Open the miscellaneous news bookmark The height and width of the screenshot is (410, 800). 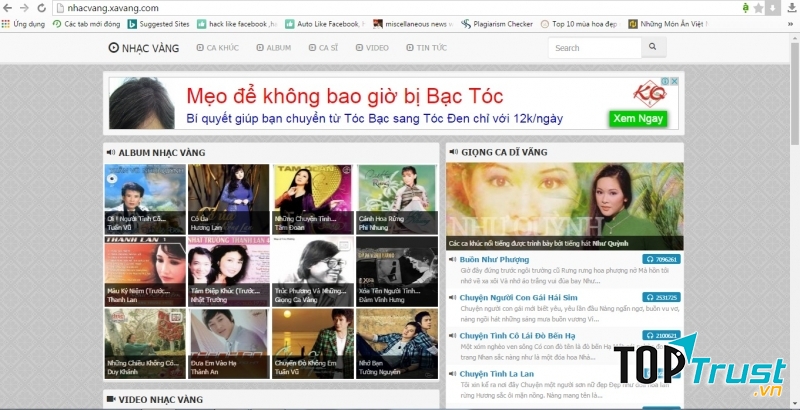(414, 24)
